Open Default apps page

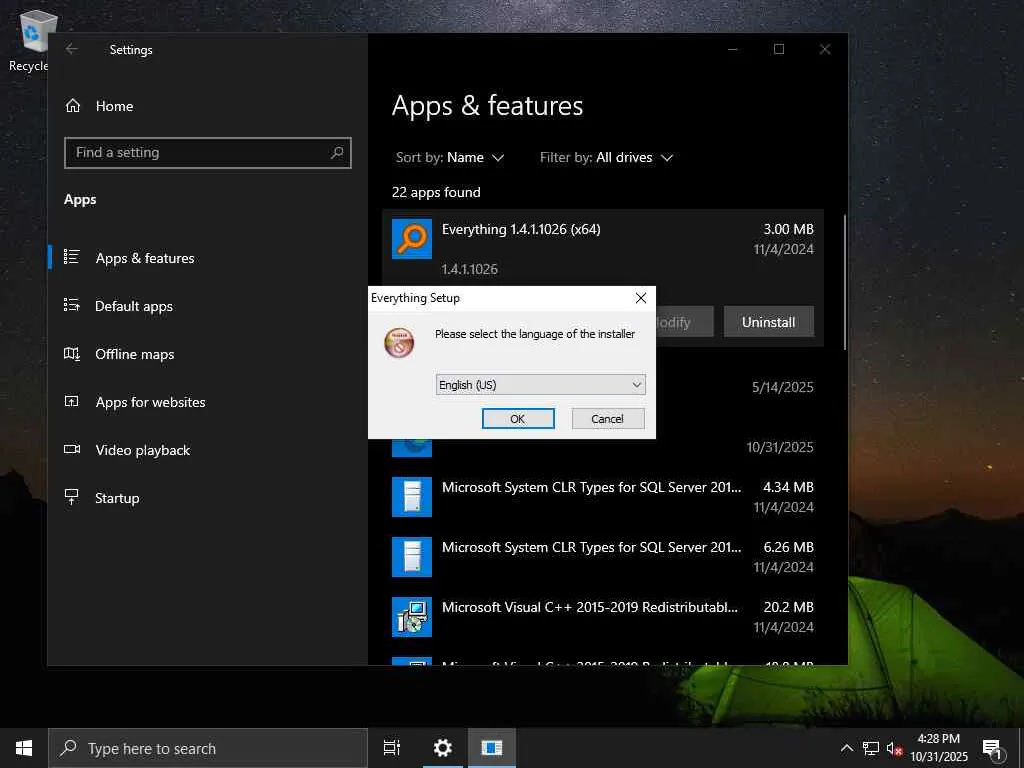coord(134,306)
